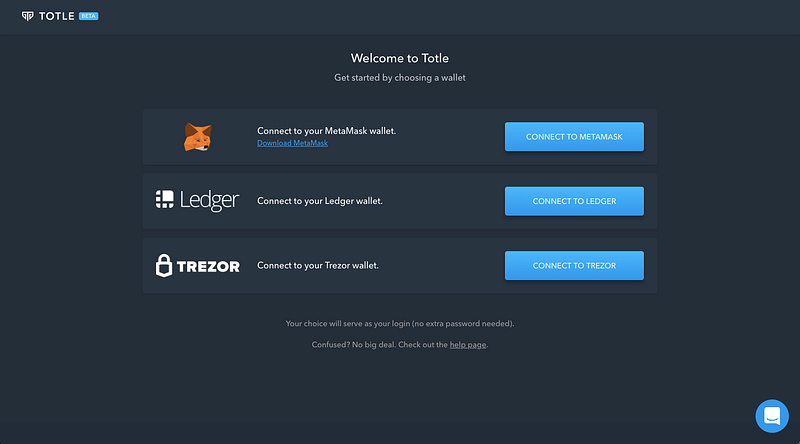Click the Welcome to Totle heading
This screenshot has height=444, width=800.
(x=399, y=58)
